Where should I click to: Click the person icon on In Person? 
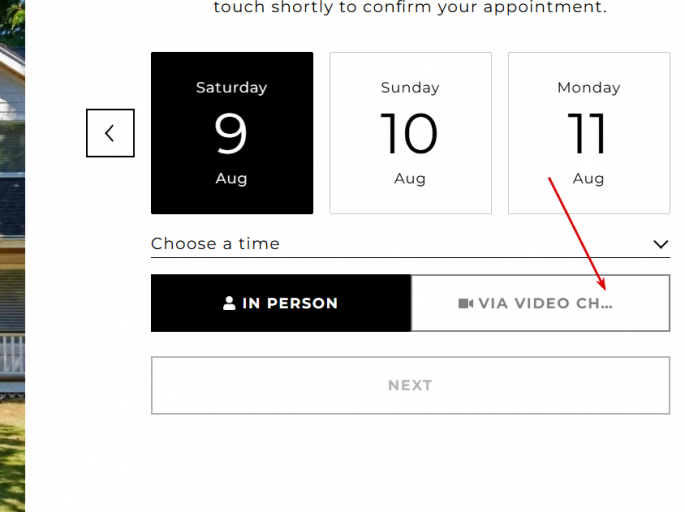[x=229, y=303]
